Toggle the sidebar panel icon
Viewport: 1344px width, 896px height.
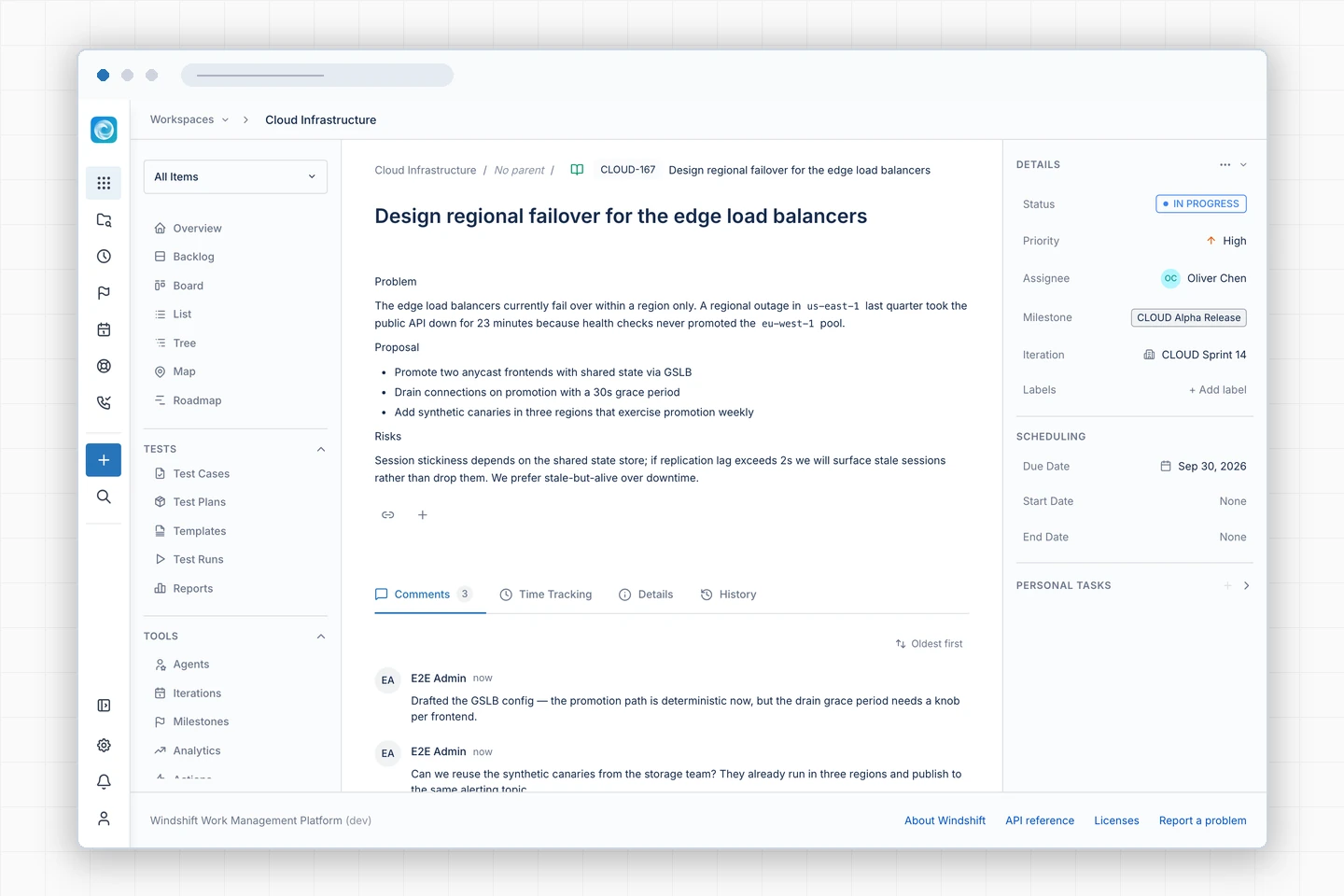[104, 706]
